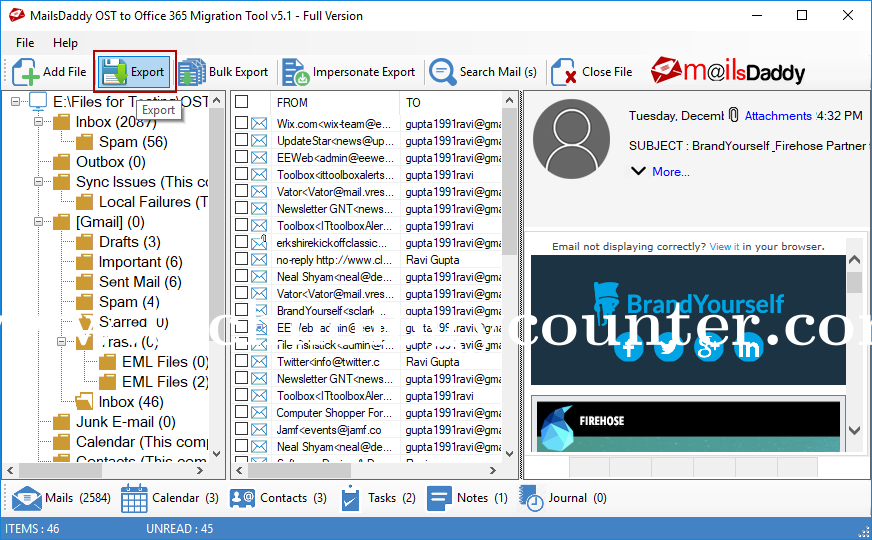Show Mails (2584) category
Screen dimensions: 872x540
point(61,498)
